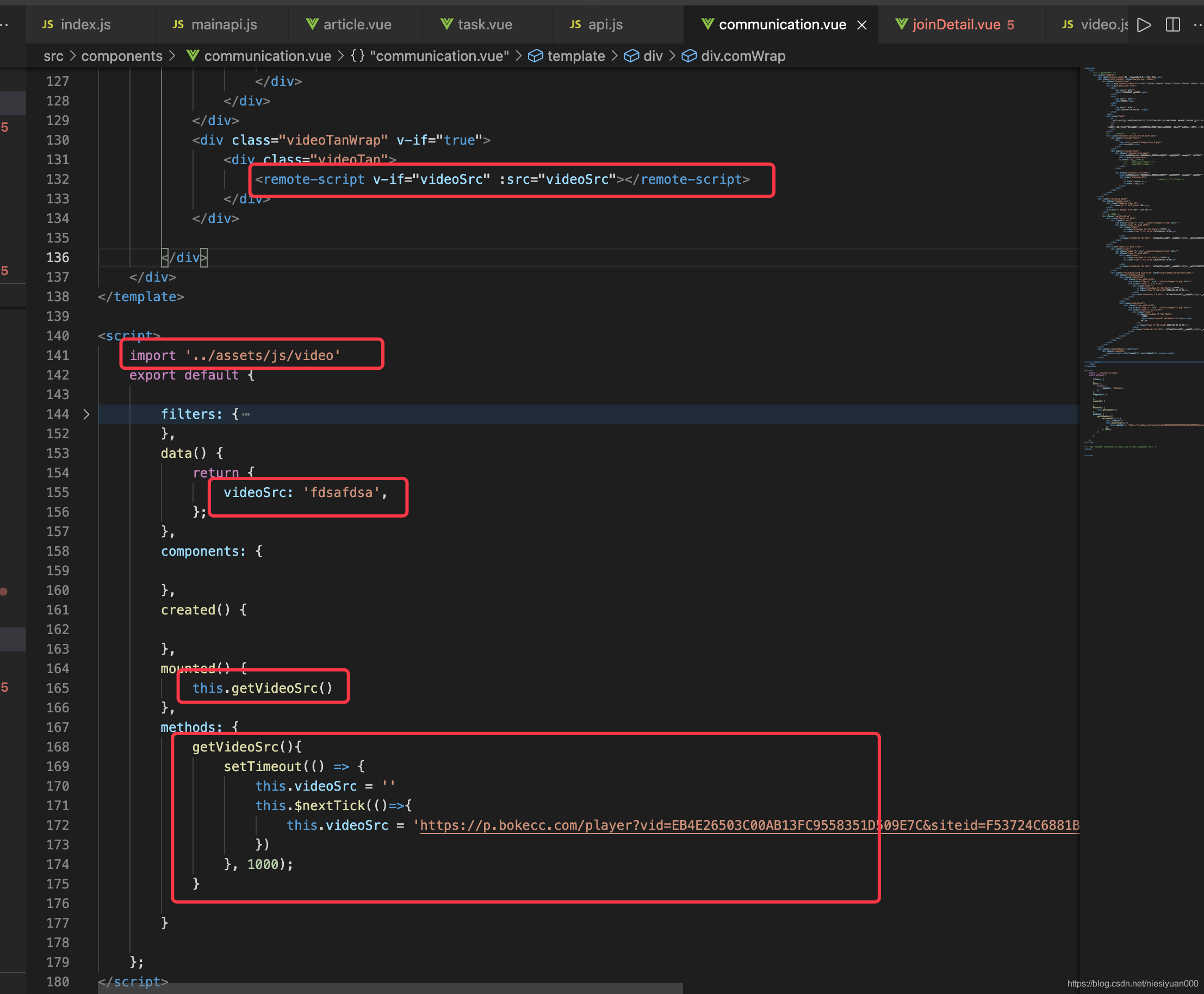The width and height of the screenshot is (1204, 994).
Task: Click the template cube icon in breadcrumb
Action: pyautogui.click(x=535, y=56)
